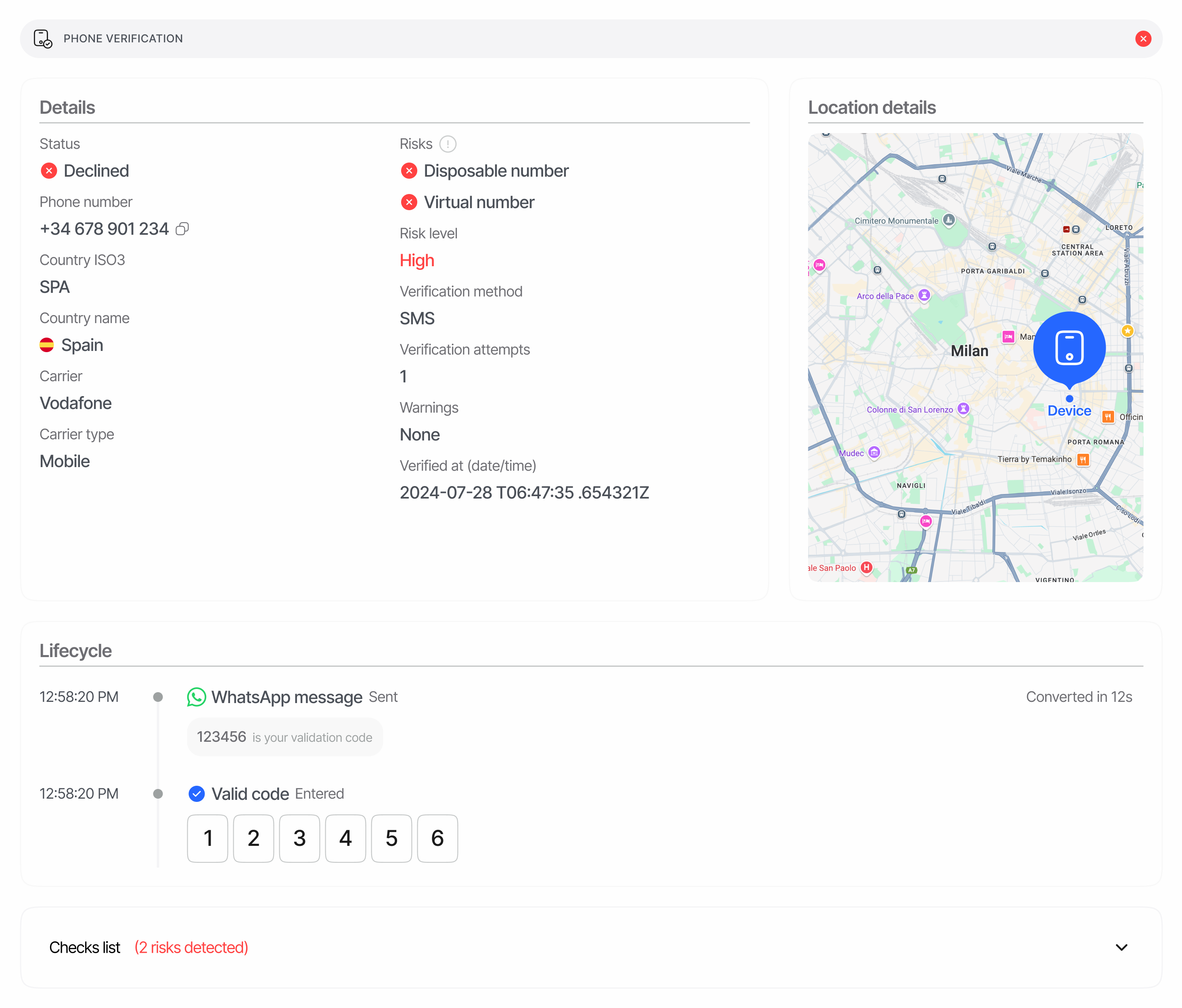
Task: Click the Disposable number risk icon
Action: [x=409, y=171]
